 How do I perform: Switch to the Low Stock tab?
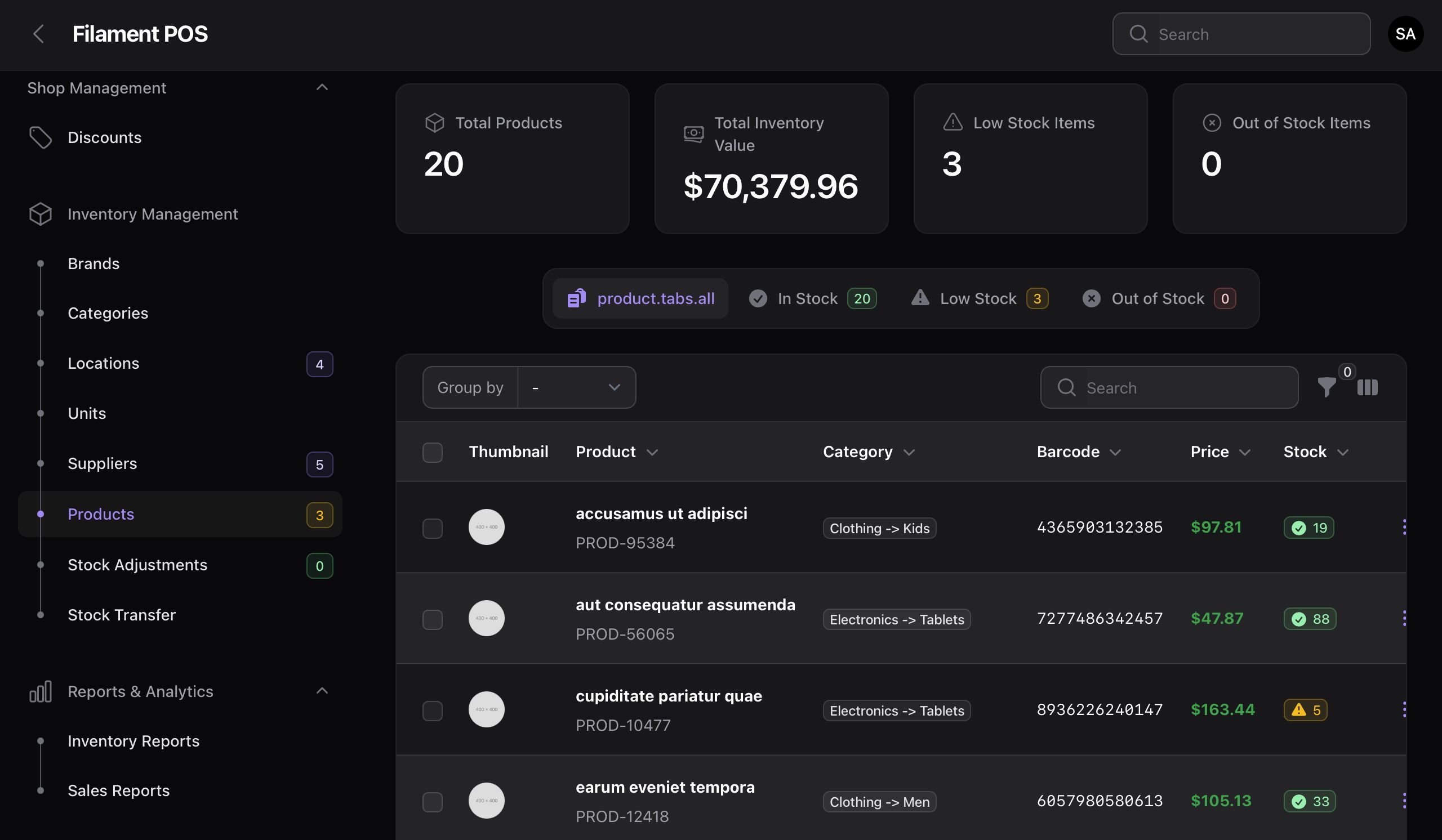tap(978, 298)
